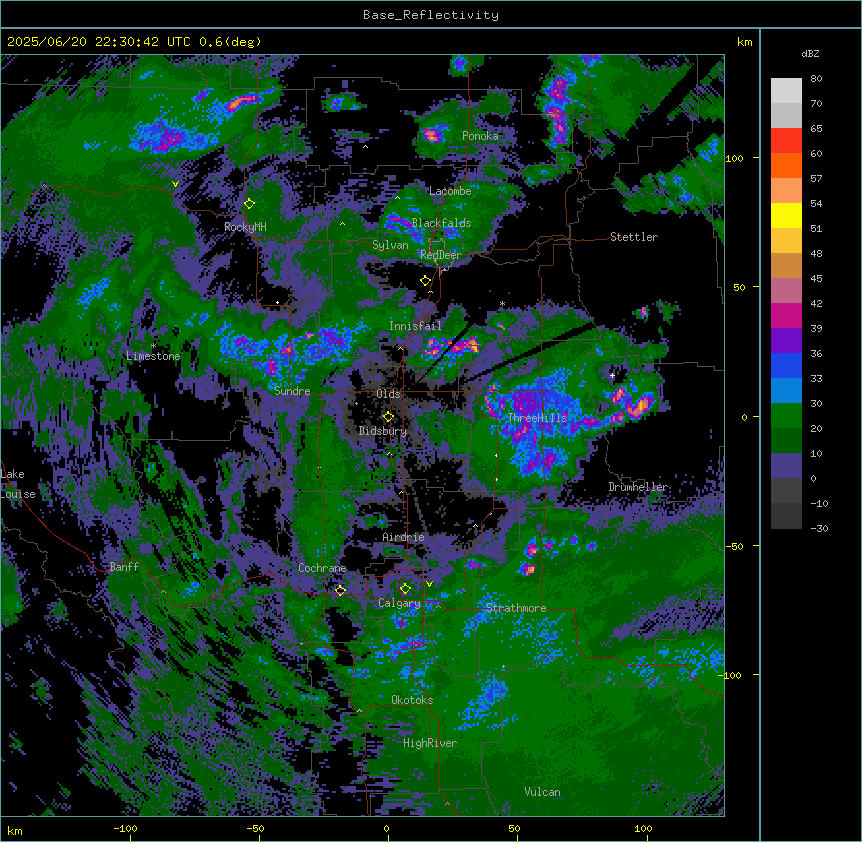
Task: Click the Didsbury city label
Action: click(383, 431)
